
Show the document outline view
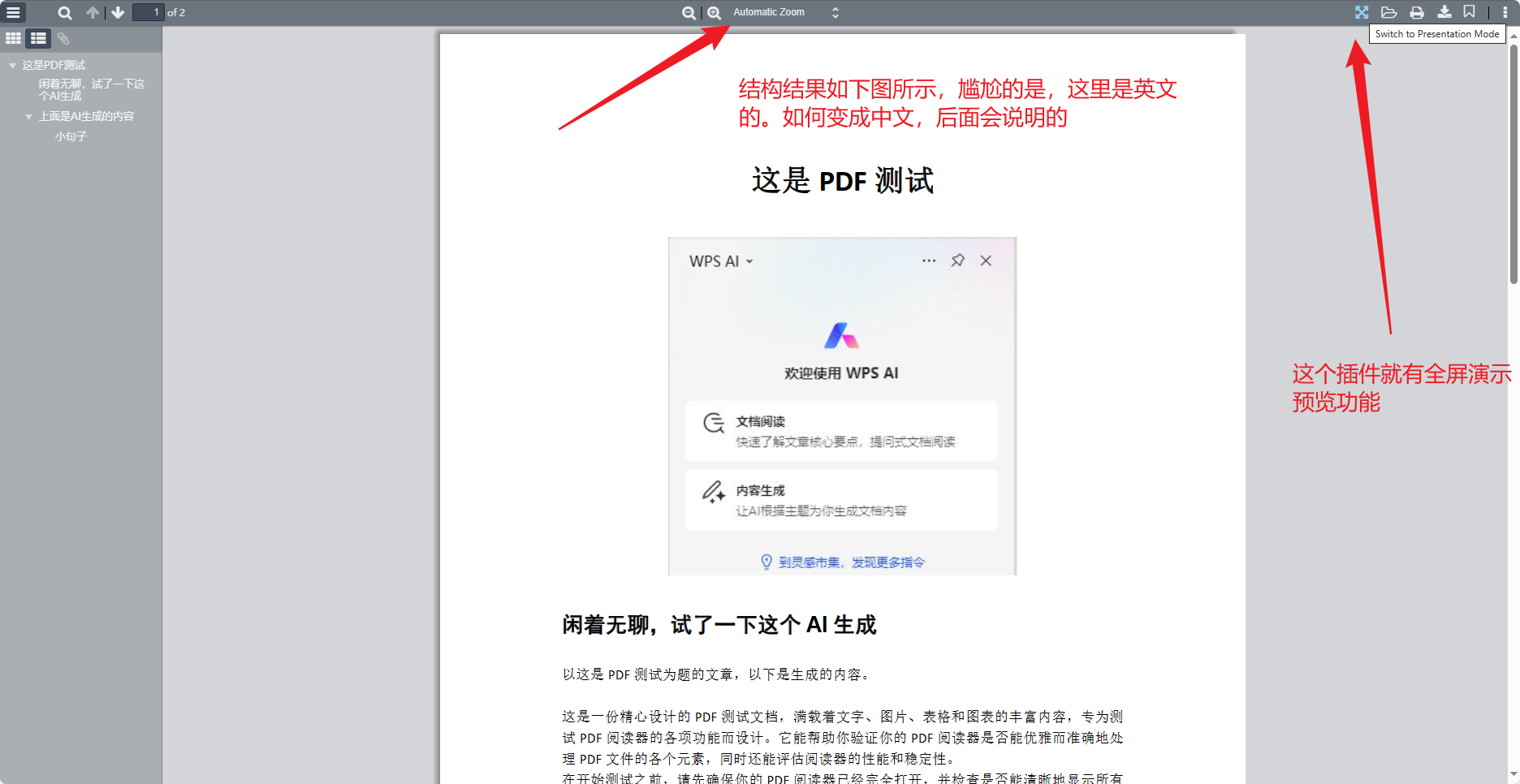click(x=38, y=38)
